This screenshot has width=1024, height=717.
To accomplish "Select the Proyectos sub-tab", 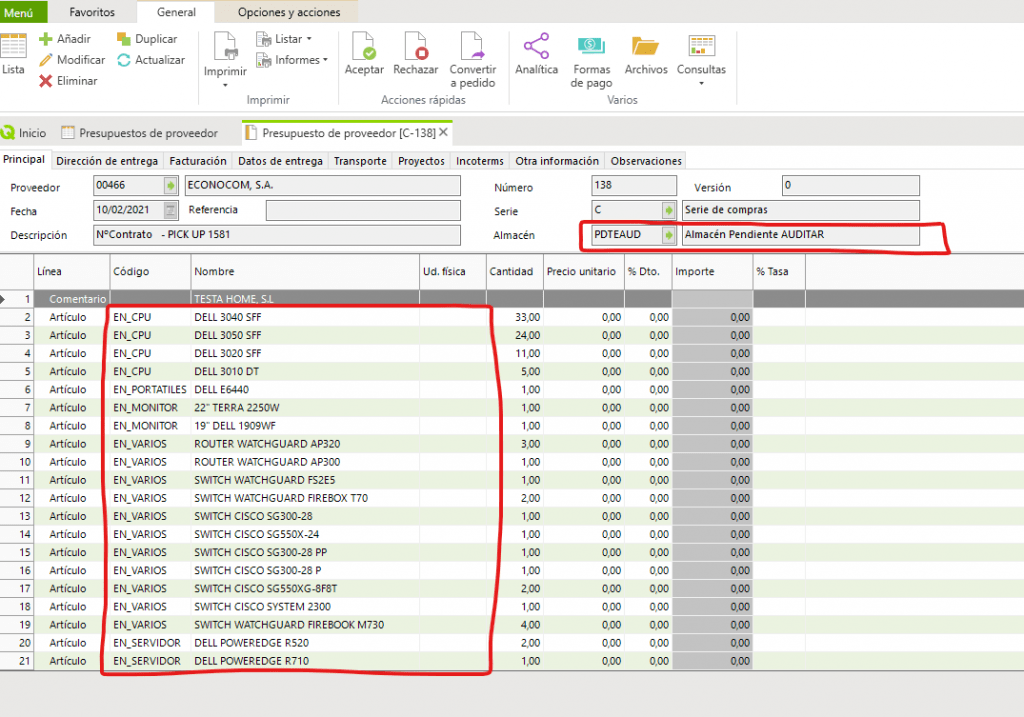I will pyautogui.click(x=421, y=161).
